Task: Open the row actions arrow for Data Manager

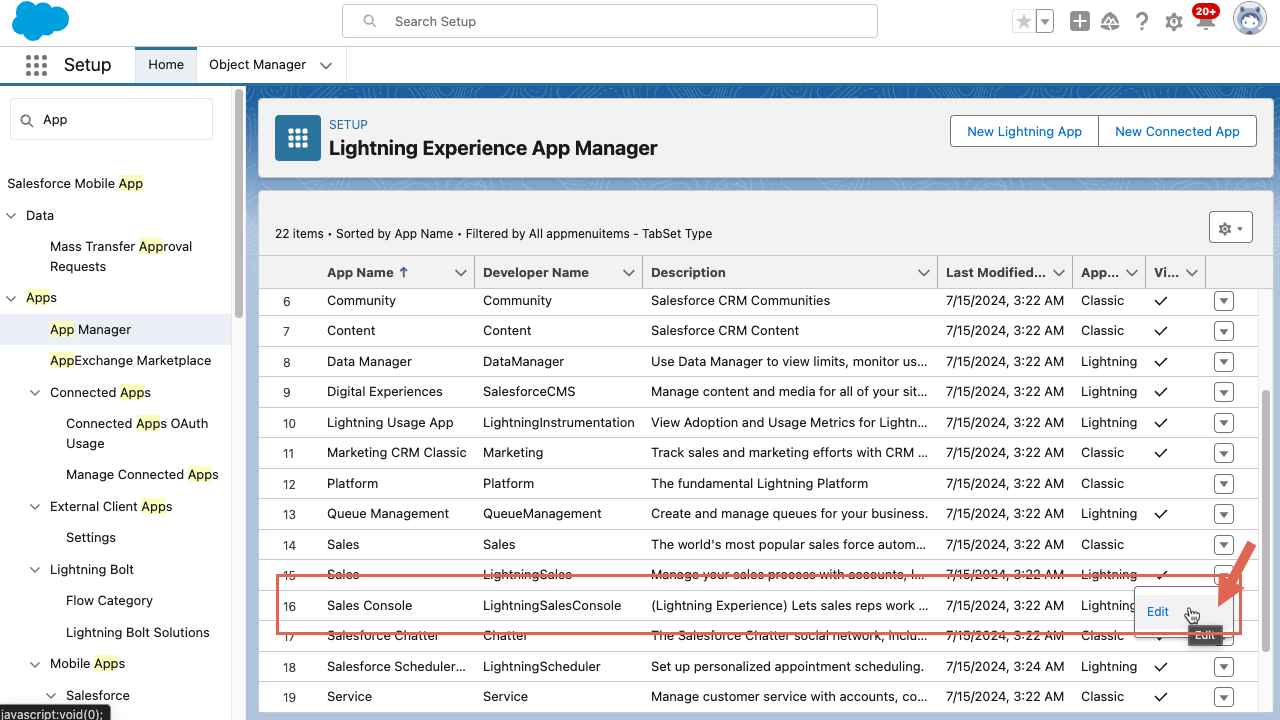Action: 1224,362
